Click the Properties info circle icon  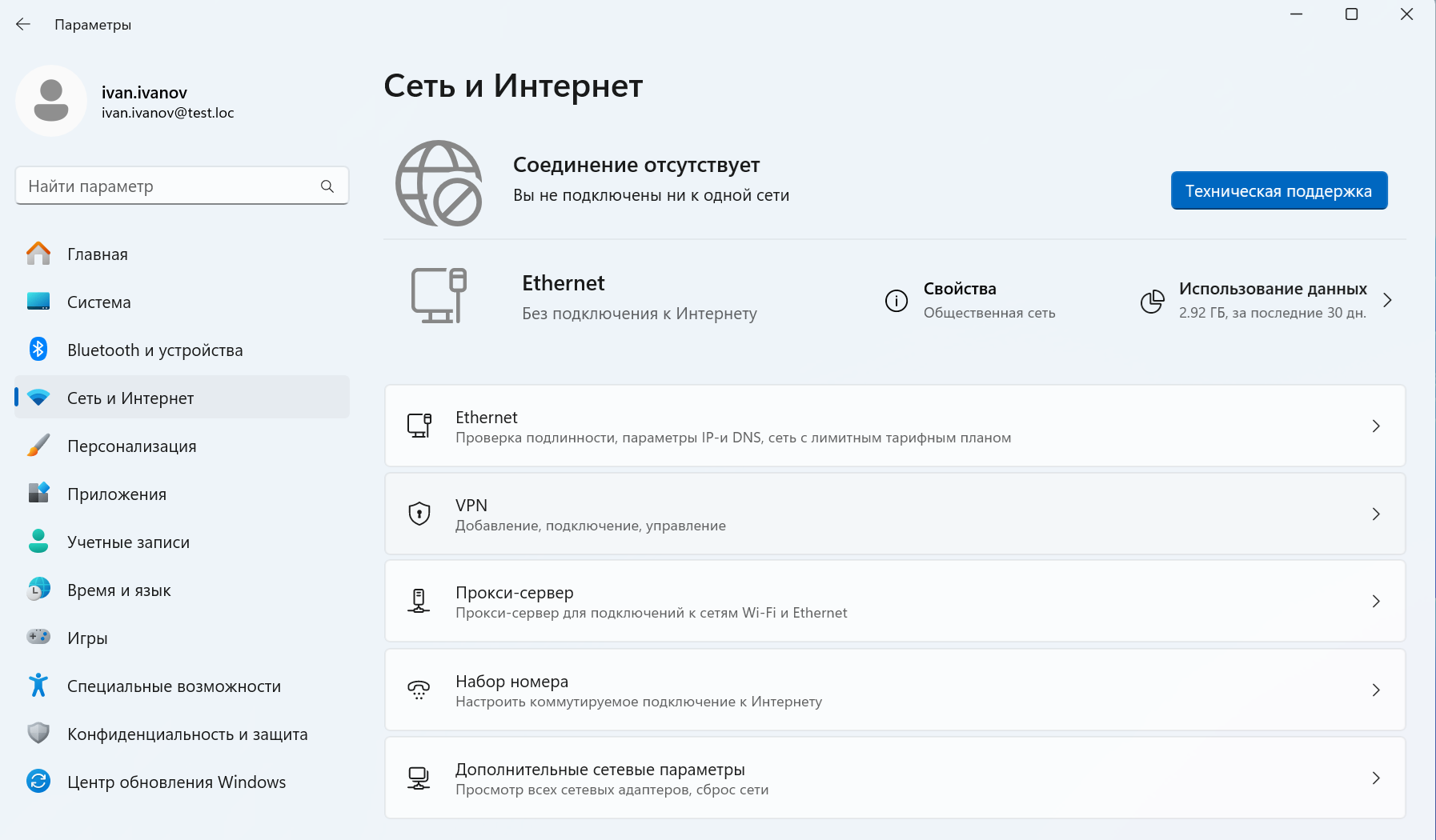(x=896, y=301)
